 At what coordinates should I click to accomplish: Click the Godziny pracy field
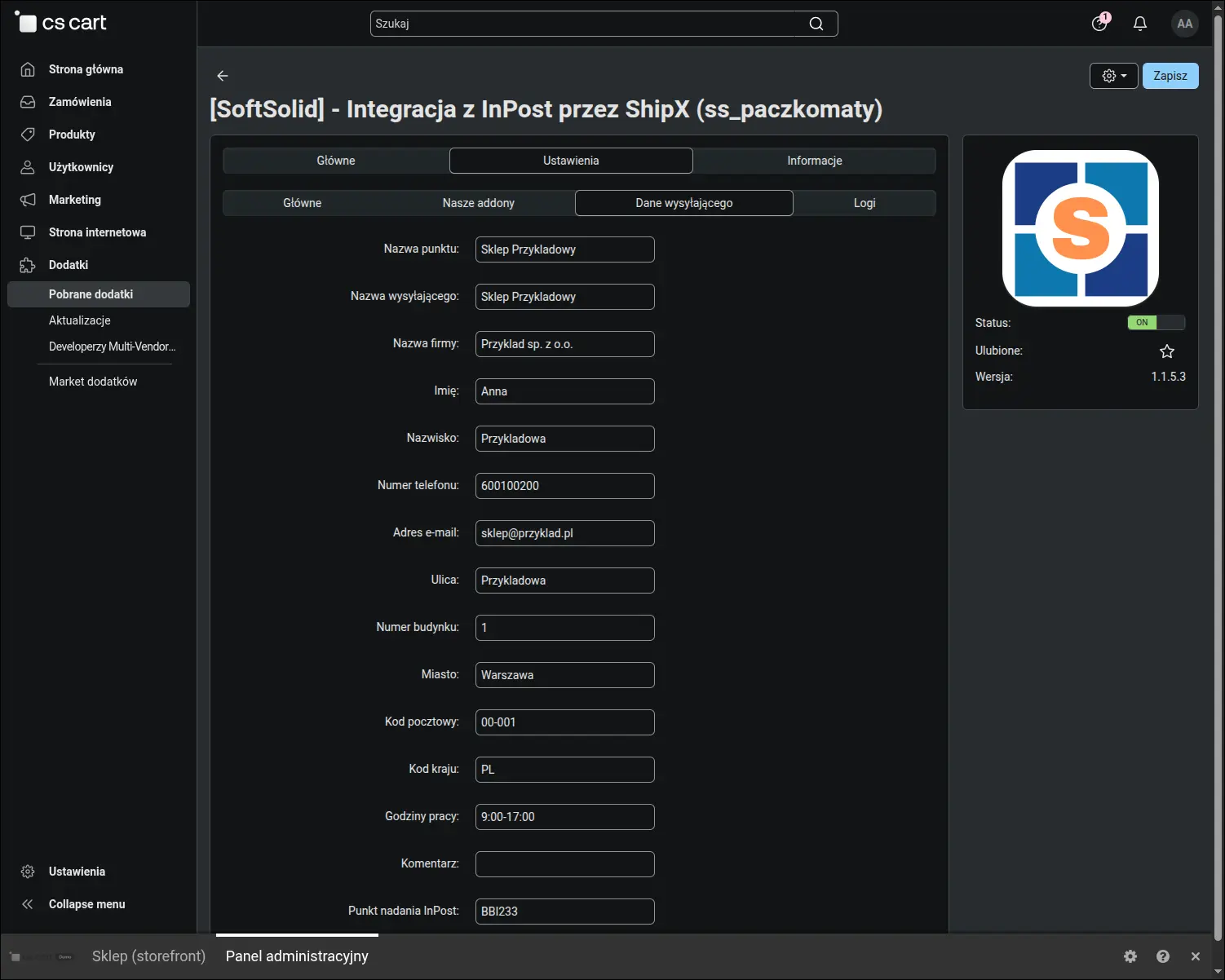(x=565, y=817)
